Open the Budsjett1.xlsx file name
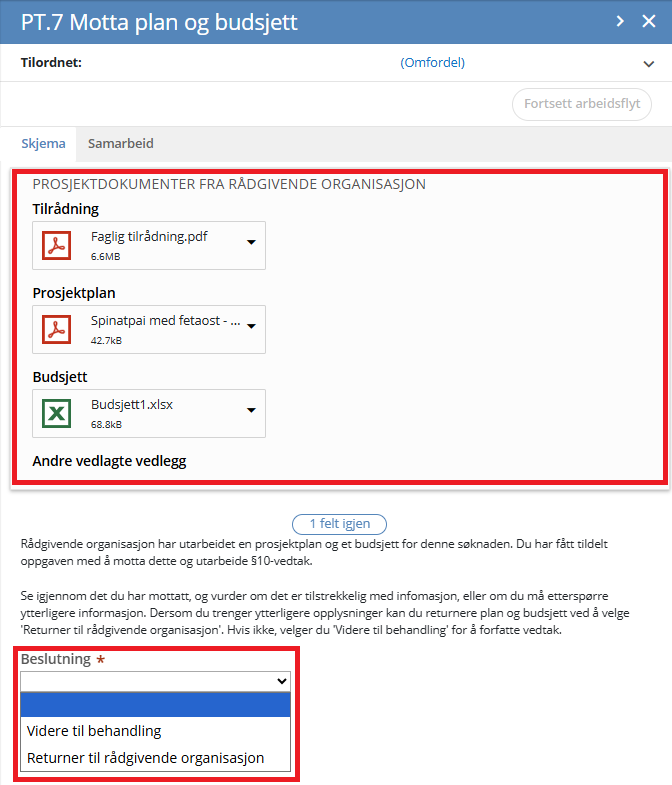The image size is (672, 785). (132, 405)
